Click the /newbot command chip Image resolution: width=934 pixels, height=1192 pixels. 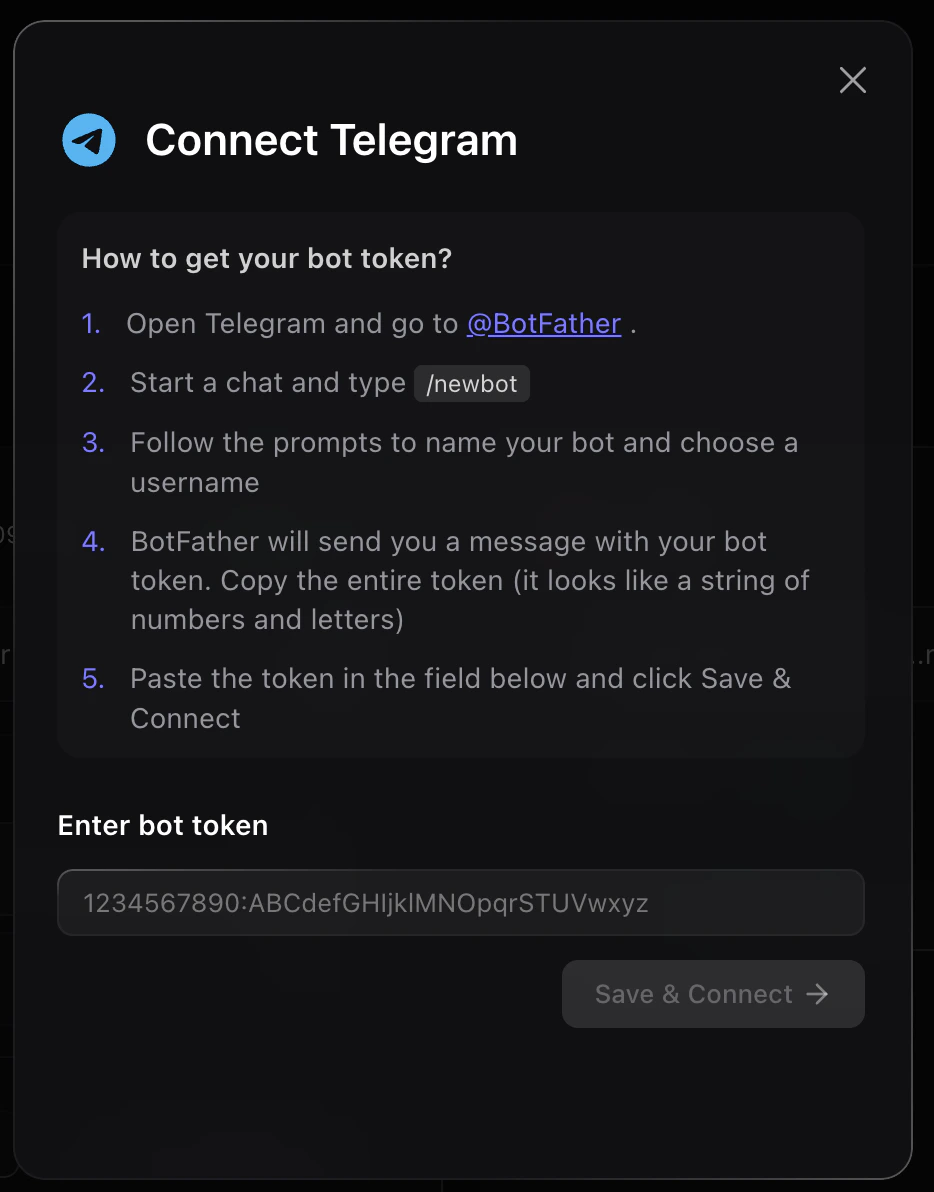pyautogui.click(x=471, y=383)
